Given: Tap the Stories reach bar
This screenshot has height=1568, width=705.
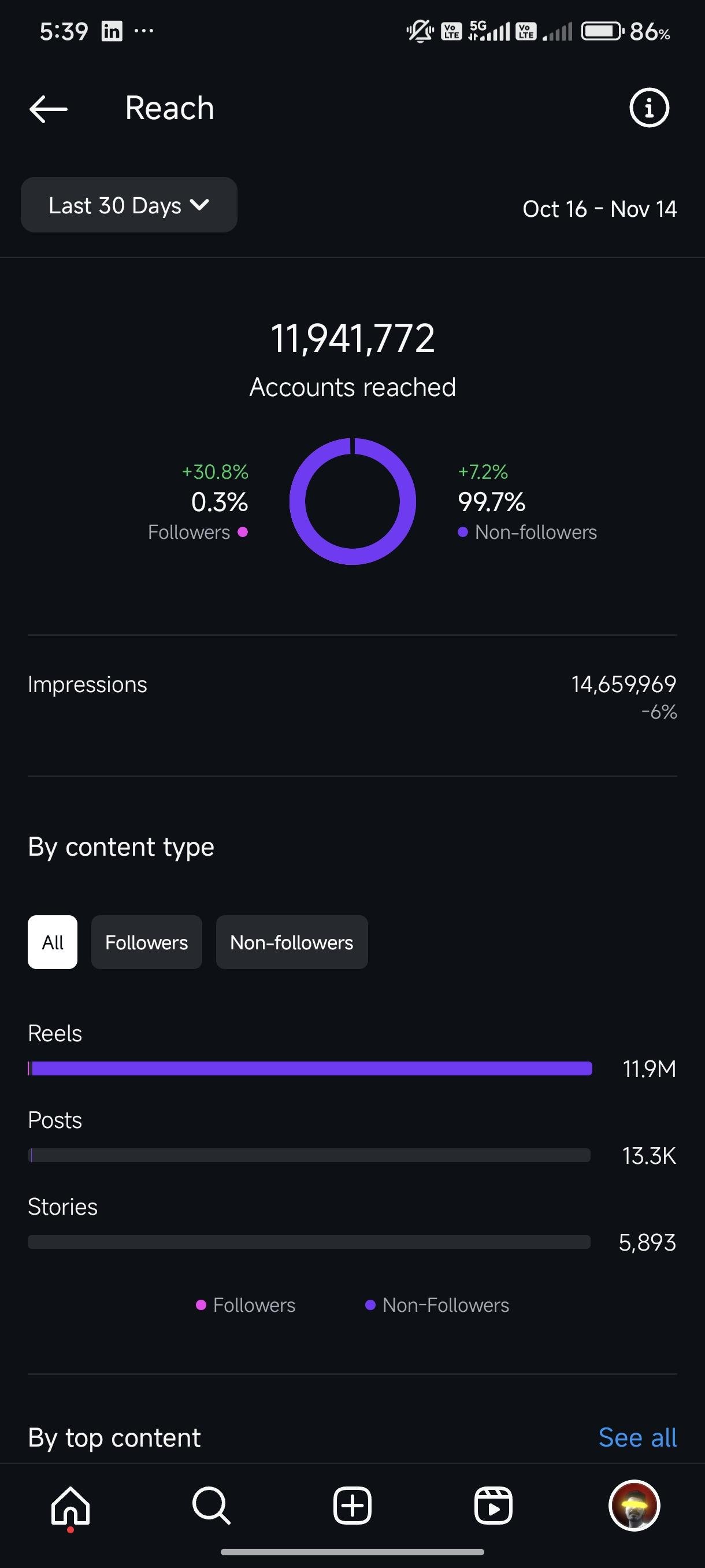Looking at the screenshot, I should (x=309, y=1242).
